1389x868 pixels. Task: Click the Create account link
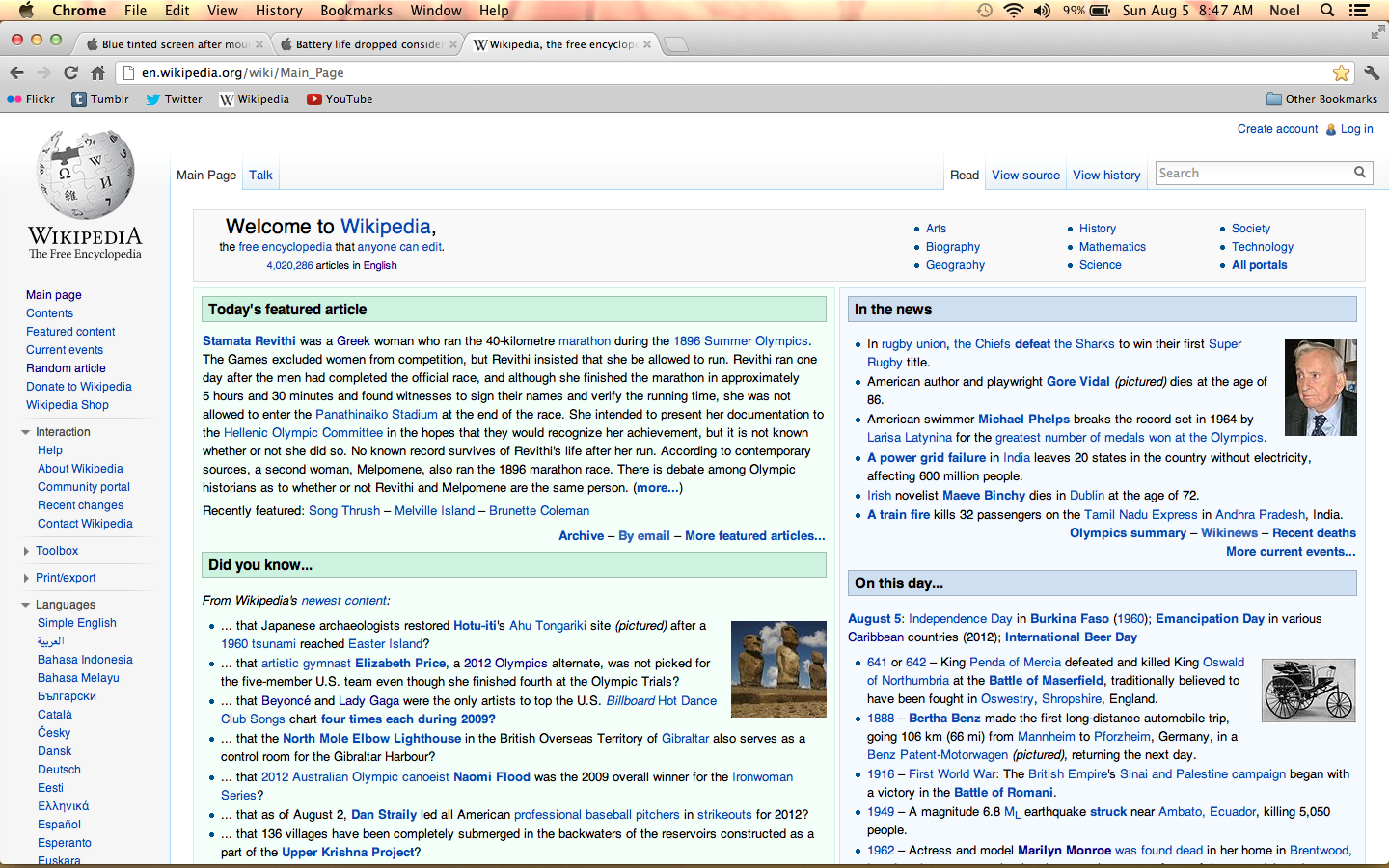(1277, 129)
